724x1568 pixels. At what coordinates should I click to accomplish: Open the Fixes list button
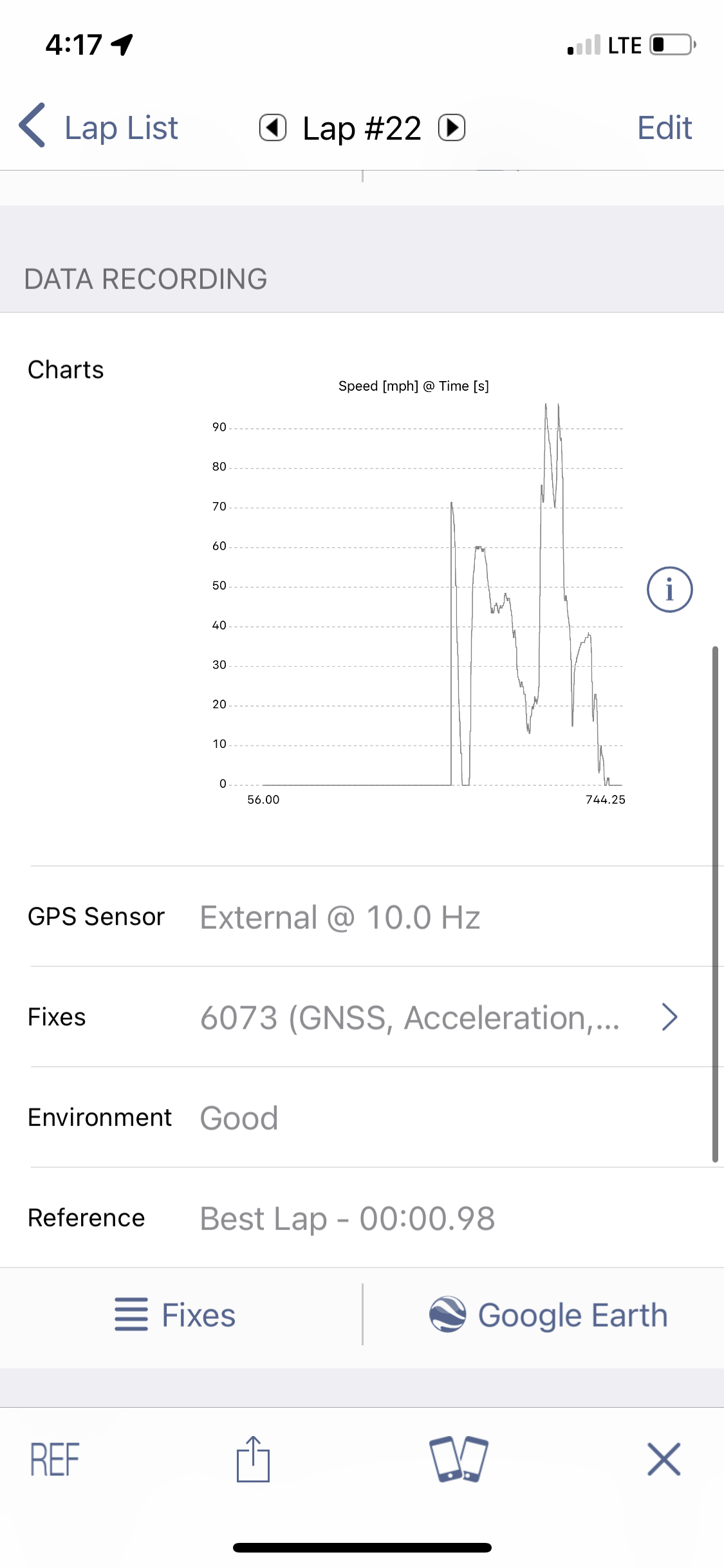pos(175,1315)
